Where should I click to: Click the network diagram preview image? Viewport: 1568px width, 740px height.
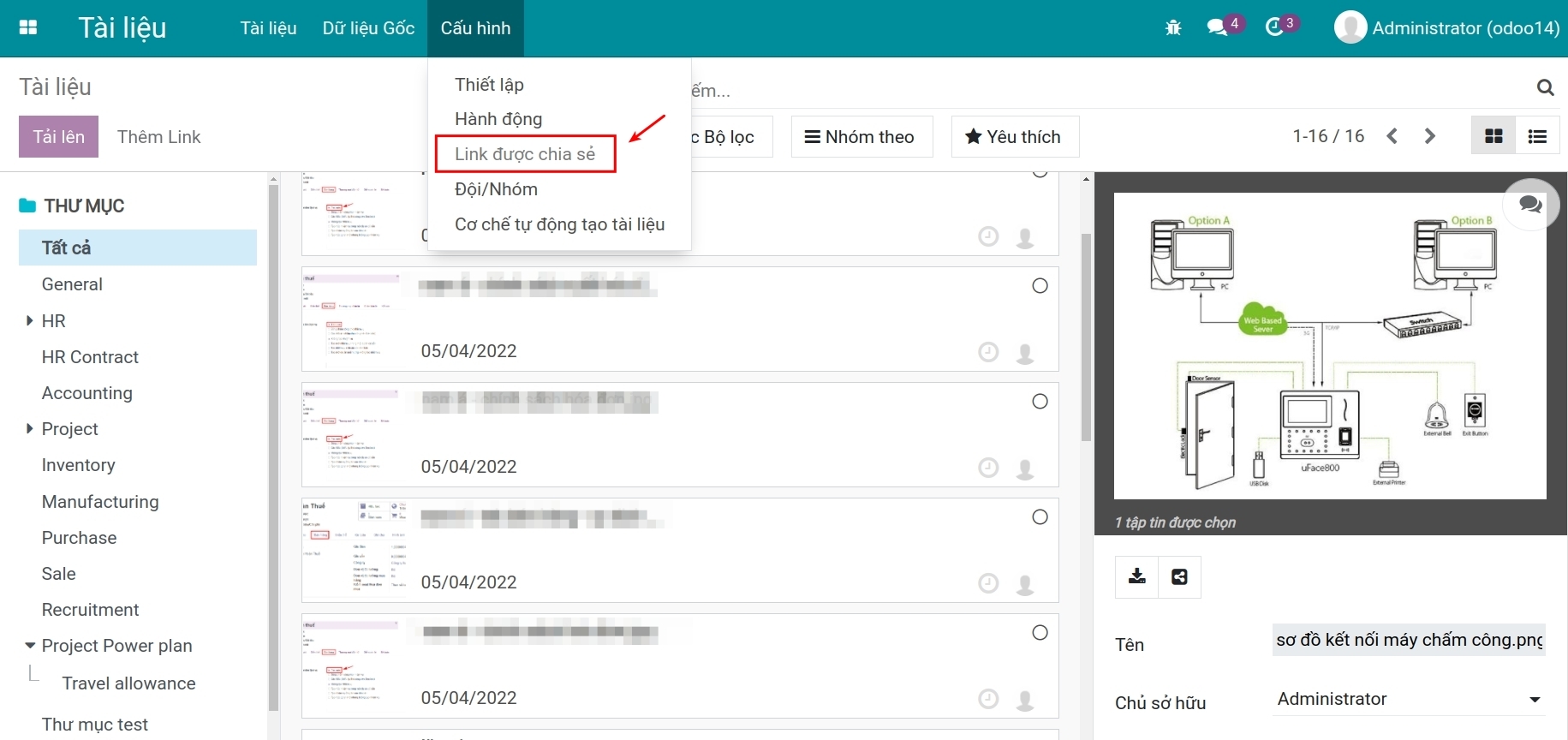(1330, 345)
